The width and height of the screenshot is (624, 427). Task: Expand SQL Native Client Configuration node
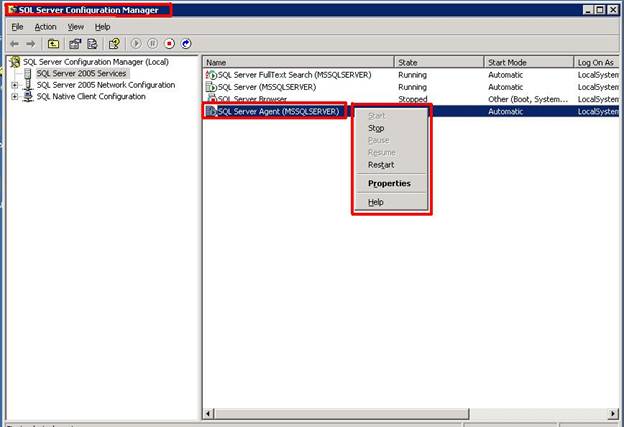15,97
